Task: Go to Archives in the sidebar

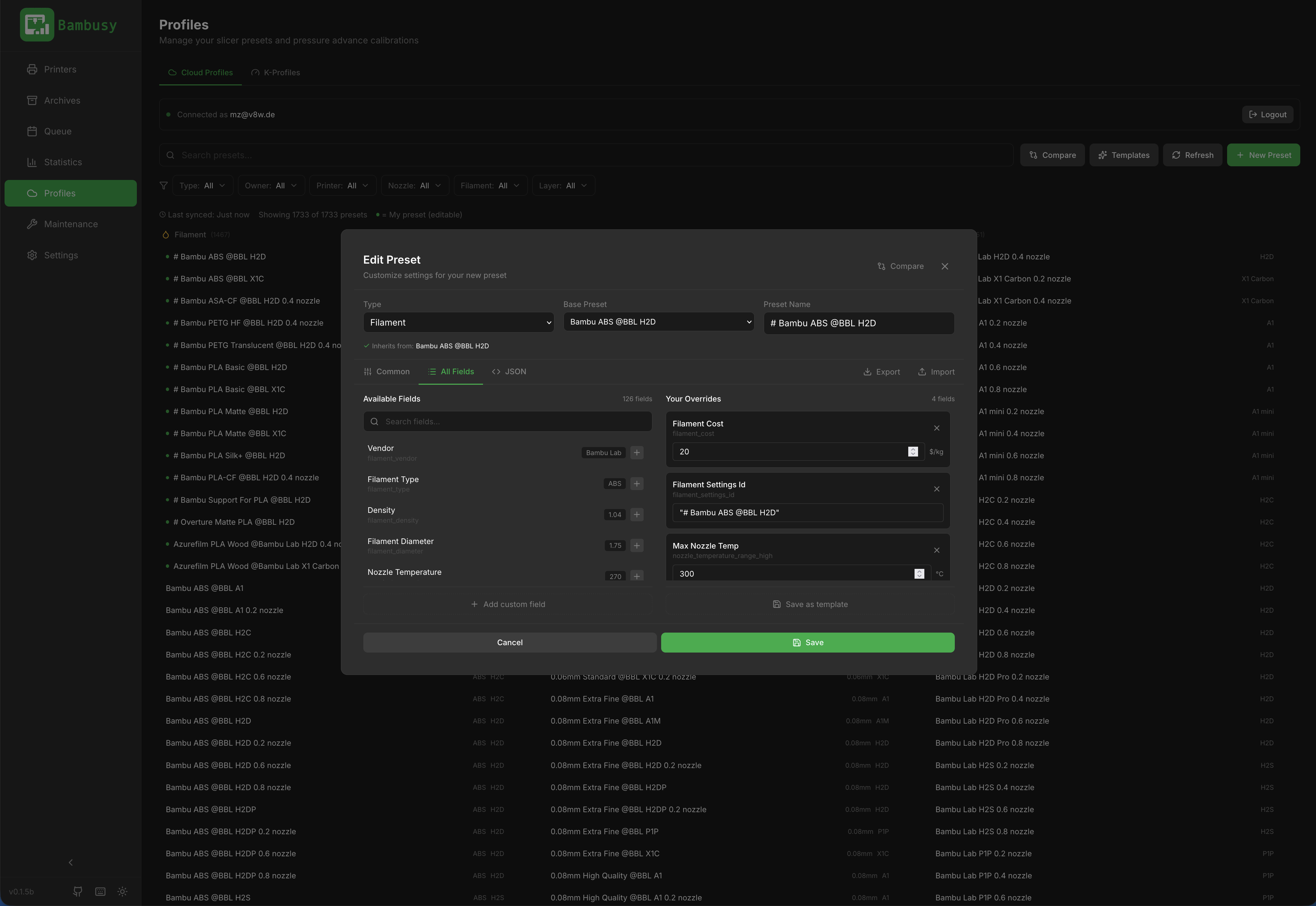Action: [70, 100]
